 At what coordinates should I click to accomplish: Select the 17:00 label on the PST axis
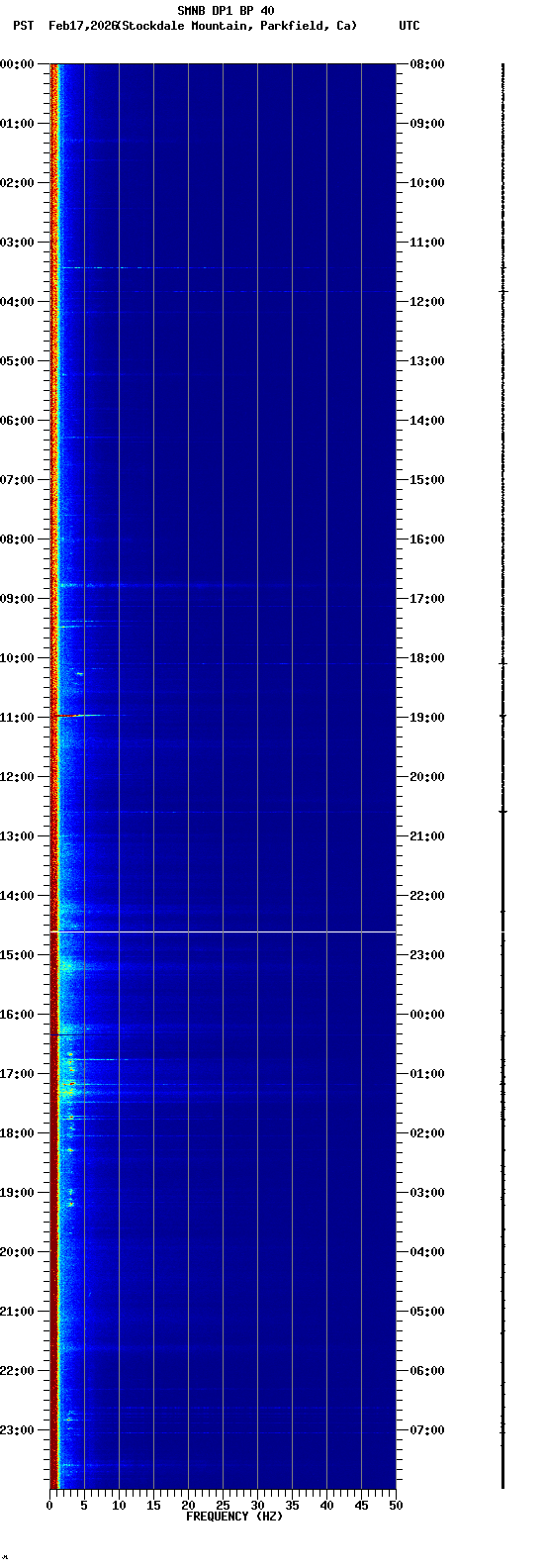point(18,1074)
